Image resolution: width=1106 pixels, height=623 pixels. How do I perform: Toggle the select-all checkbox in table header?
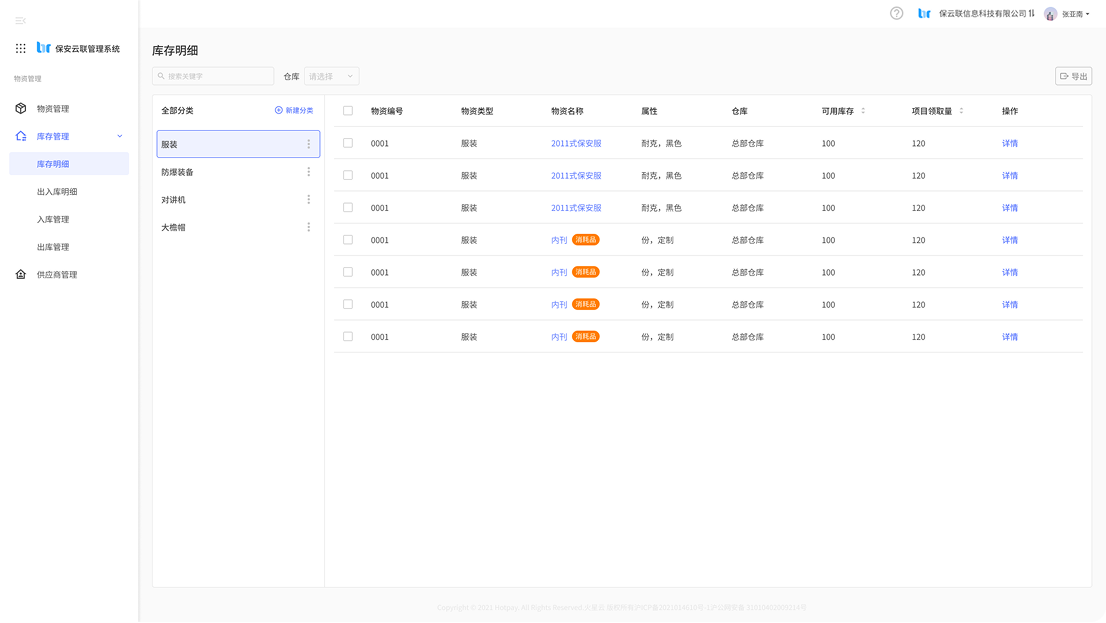pyautogui.click(x=348, y=111)
